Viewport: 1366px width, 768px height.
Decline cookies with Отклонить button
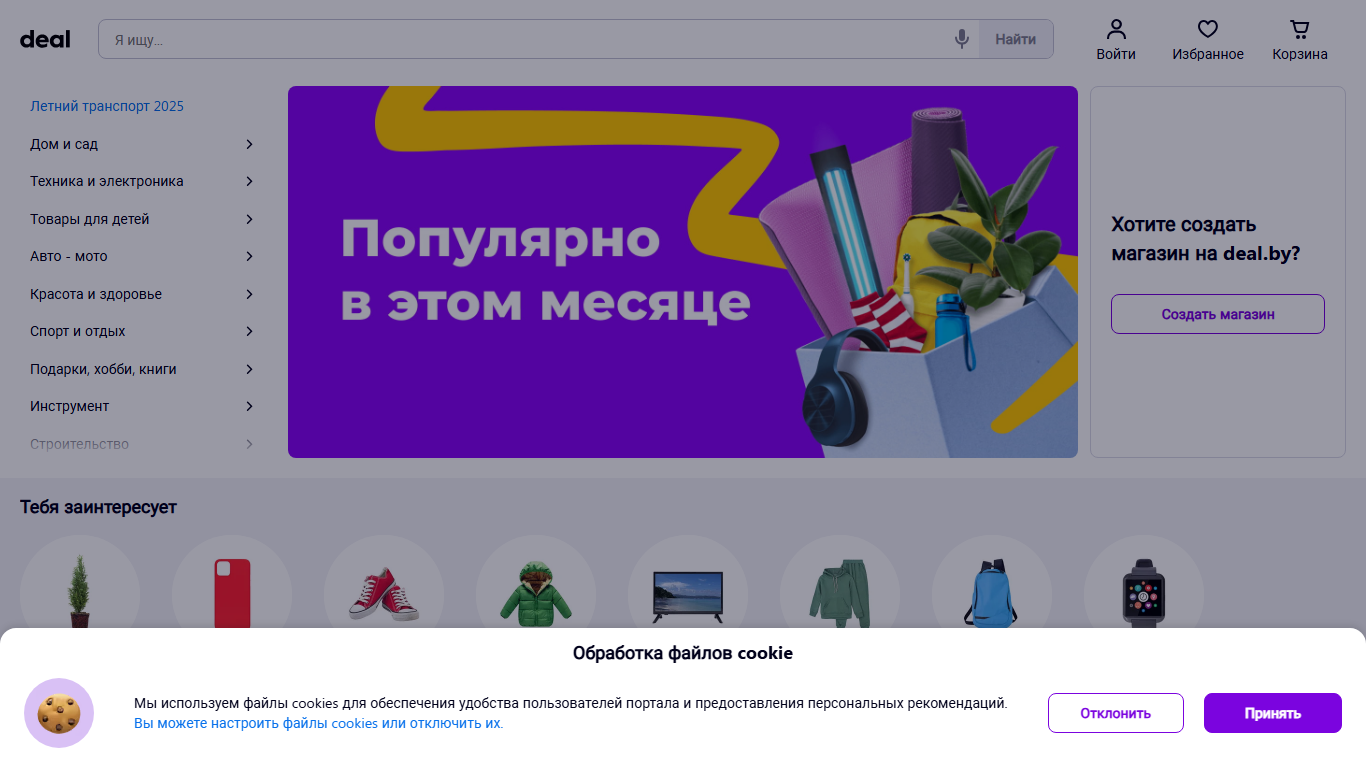coord(1116,713)
